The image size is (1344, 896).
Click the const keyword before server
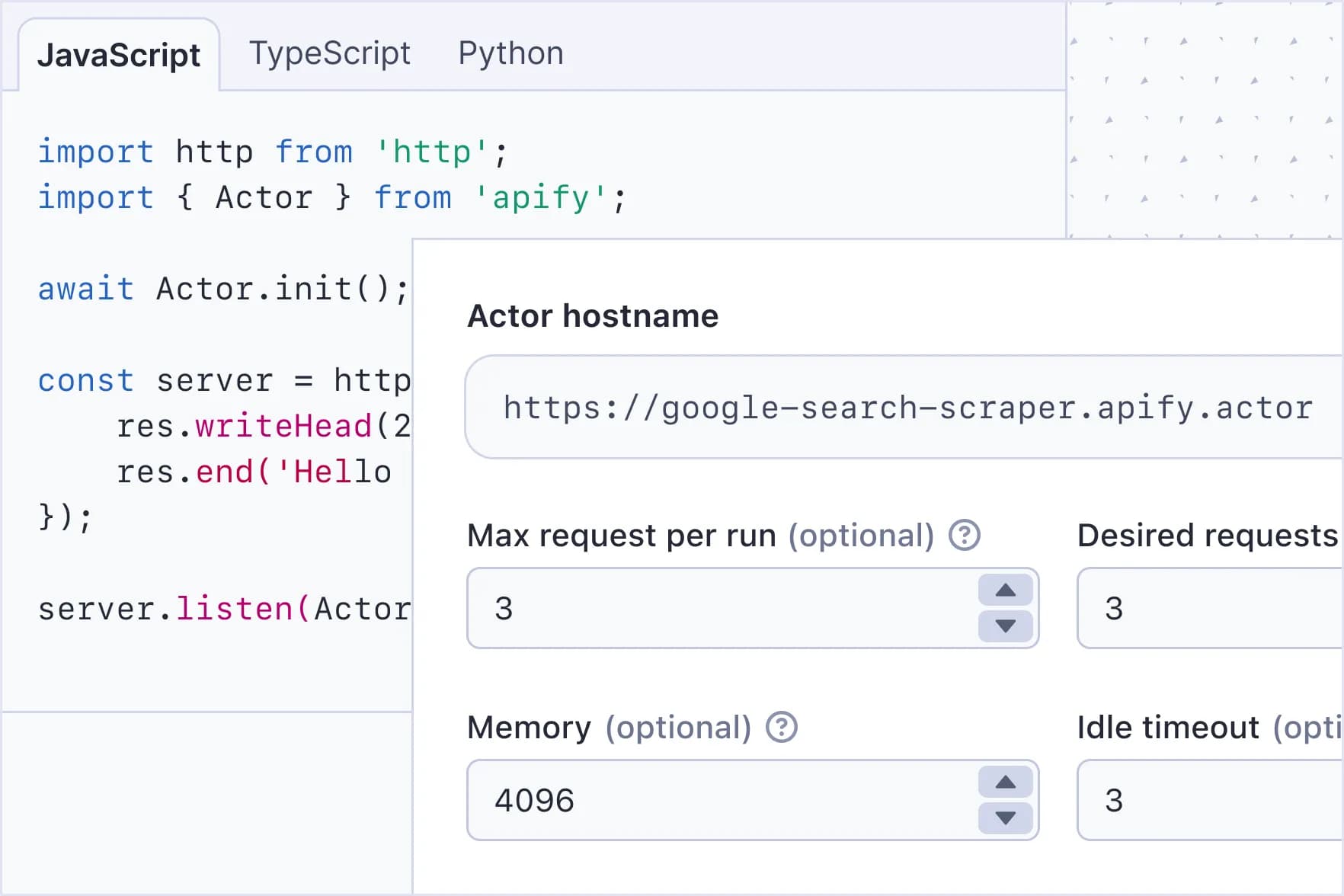point(85,381)
